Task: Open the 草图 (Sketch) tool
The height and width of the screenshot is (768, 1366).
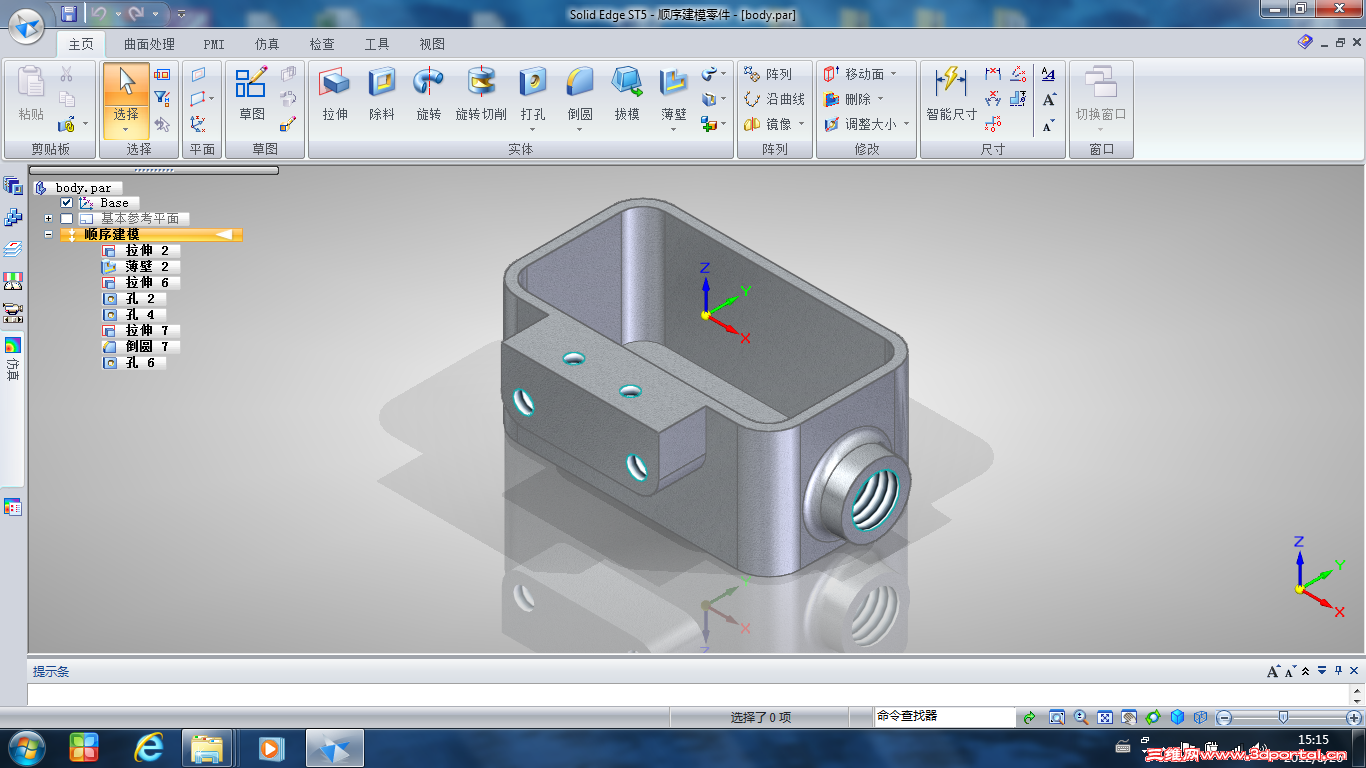Action: click(x=252, y=94)
